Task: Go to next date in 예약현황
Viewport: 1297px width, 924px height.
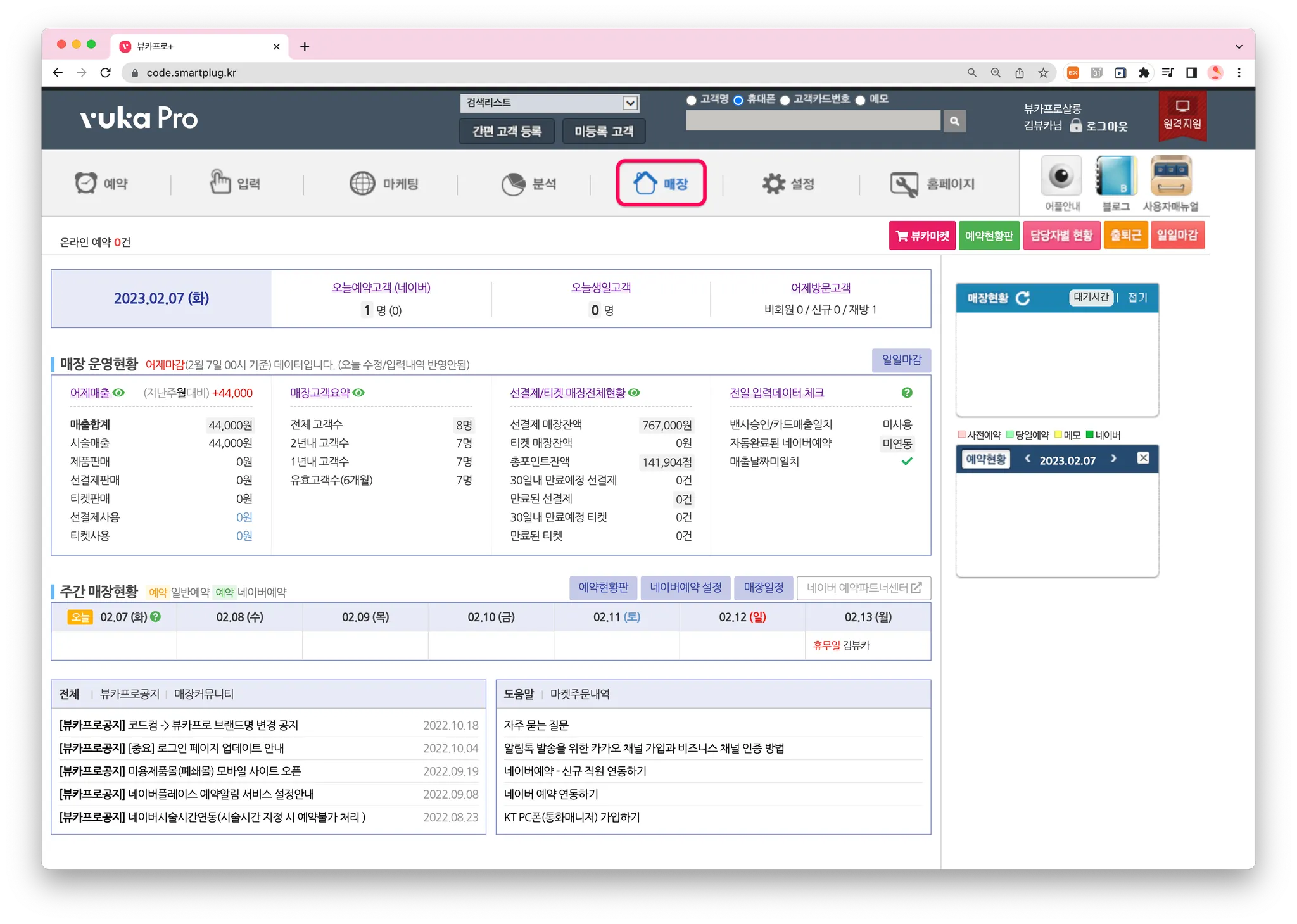Action: (1113, 459)
